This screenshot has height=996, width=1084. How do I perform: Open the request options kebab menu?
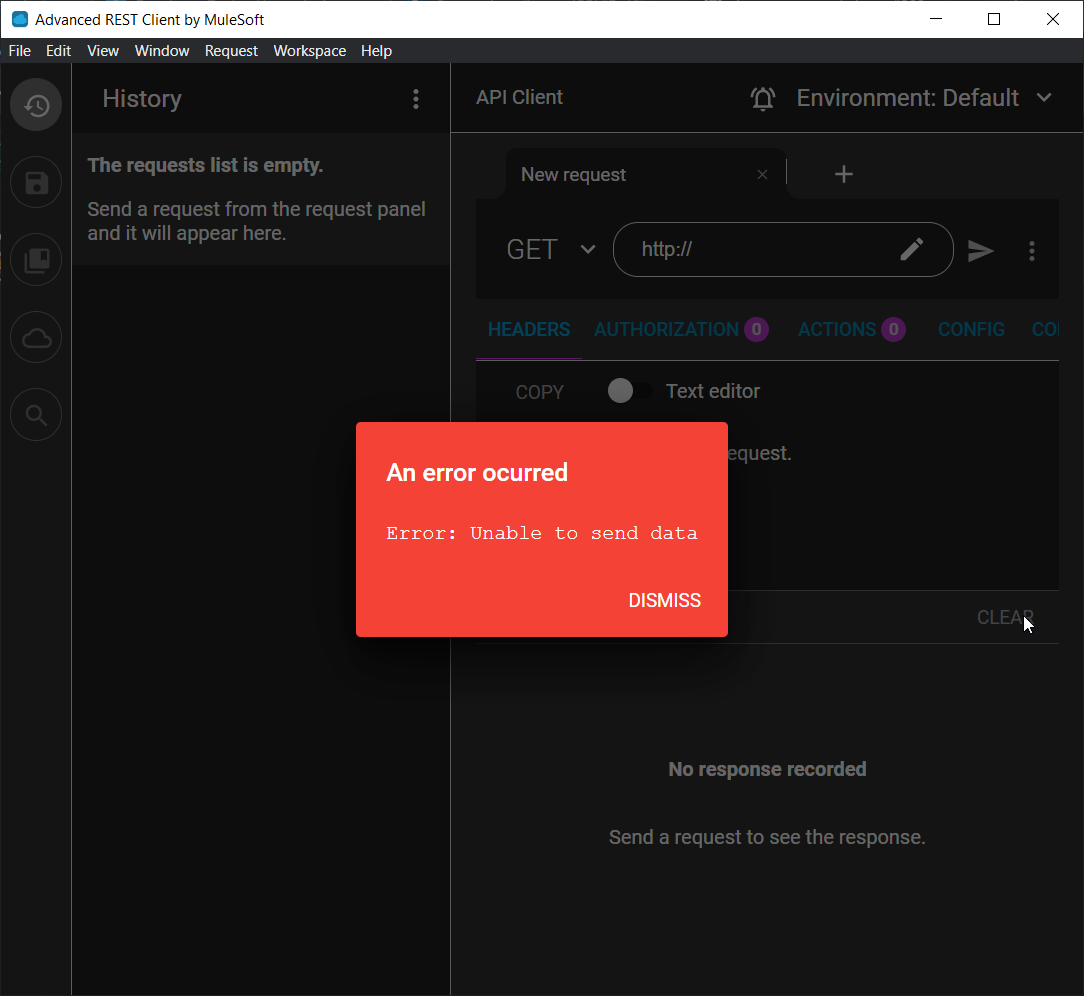[1032, 250]
